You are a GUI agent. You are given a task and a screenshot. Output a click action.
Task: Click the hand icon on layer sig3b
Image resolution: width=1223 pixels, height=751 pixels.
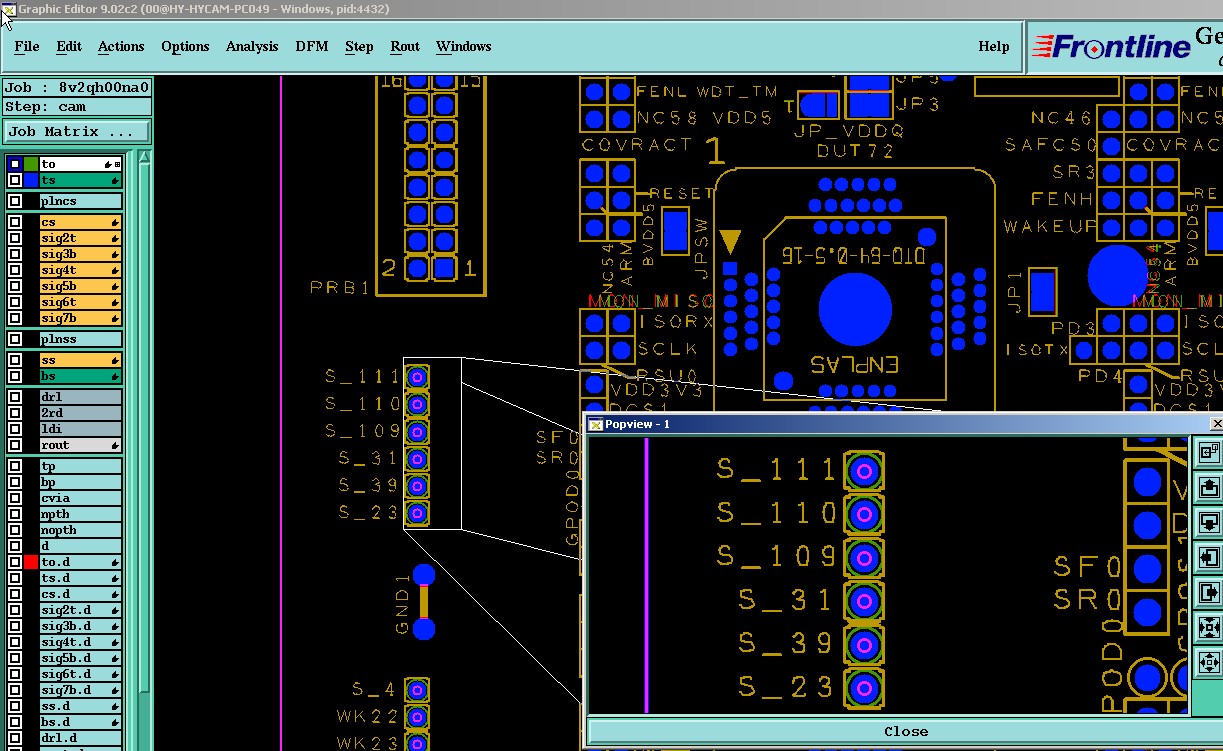point(116,254)
